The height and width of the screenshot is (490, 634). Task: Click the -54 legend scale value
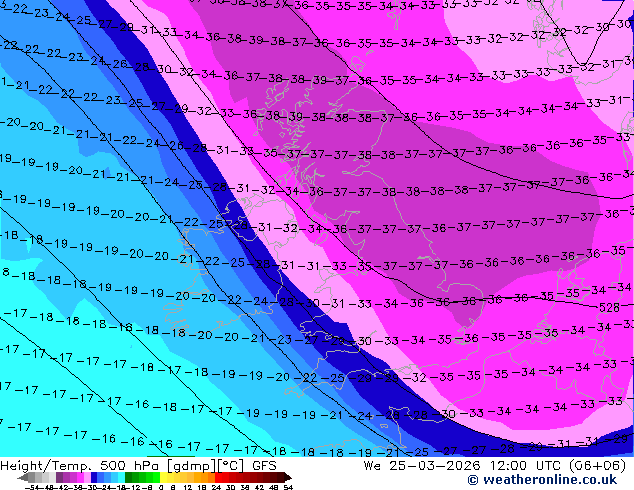tap(32, 488)
